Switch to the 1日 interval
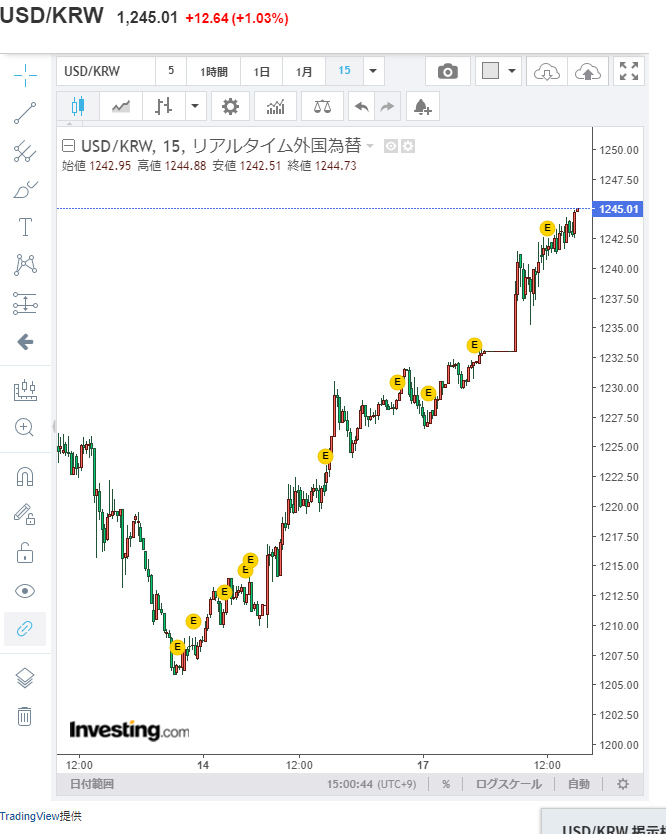666x834 pixels. click(261, 71)
